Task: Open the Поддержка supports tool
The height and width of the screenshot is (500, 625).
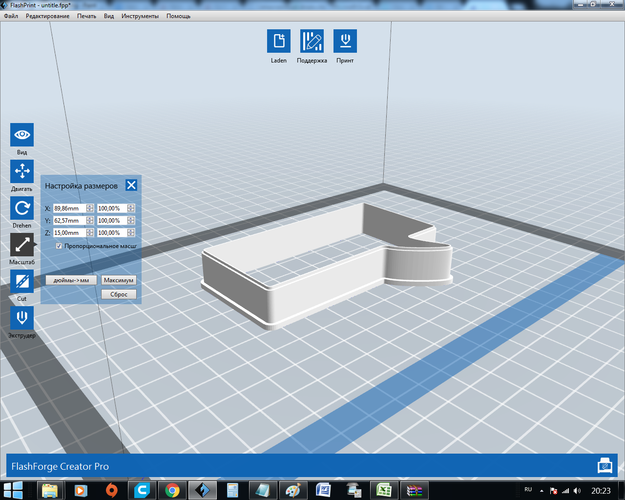Action: click(312, 41)
